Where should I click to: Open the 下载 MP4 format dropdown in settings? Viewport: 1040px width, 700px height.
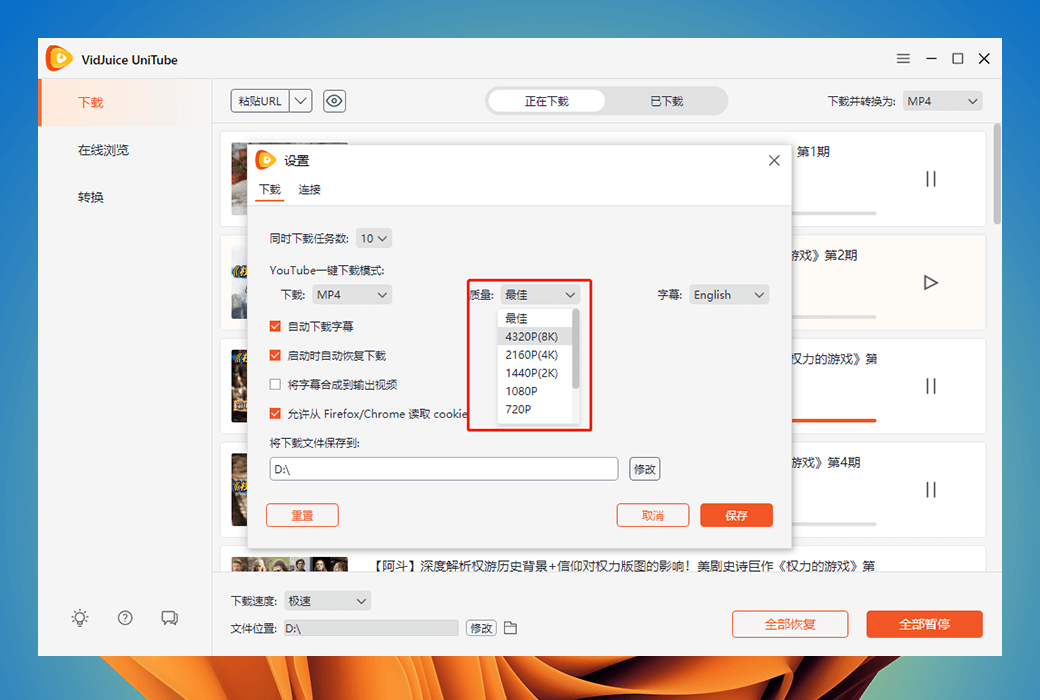(x=352, y=295)
